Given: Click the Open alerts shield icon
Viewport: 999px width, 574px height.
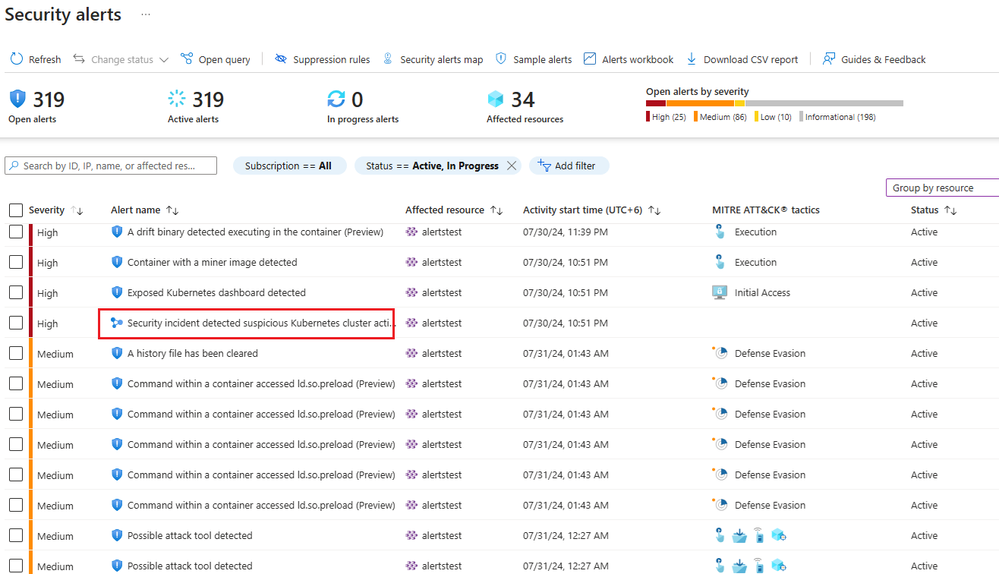Looking at the screenshot, I should click(x=18, y=99).
